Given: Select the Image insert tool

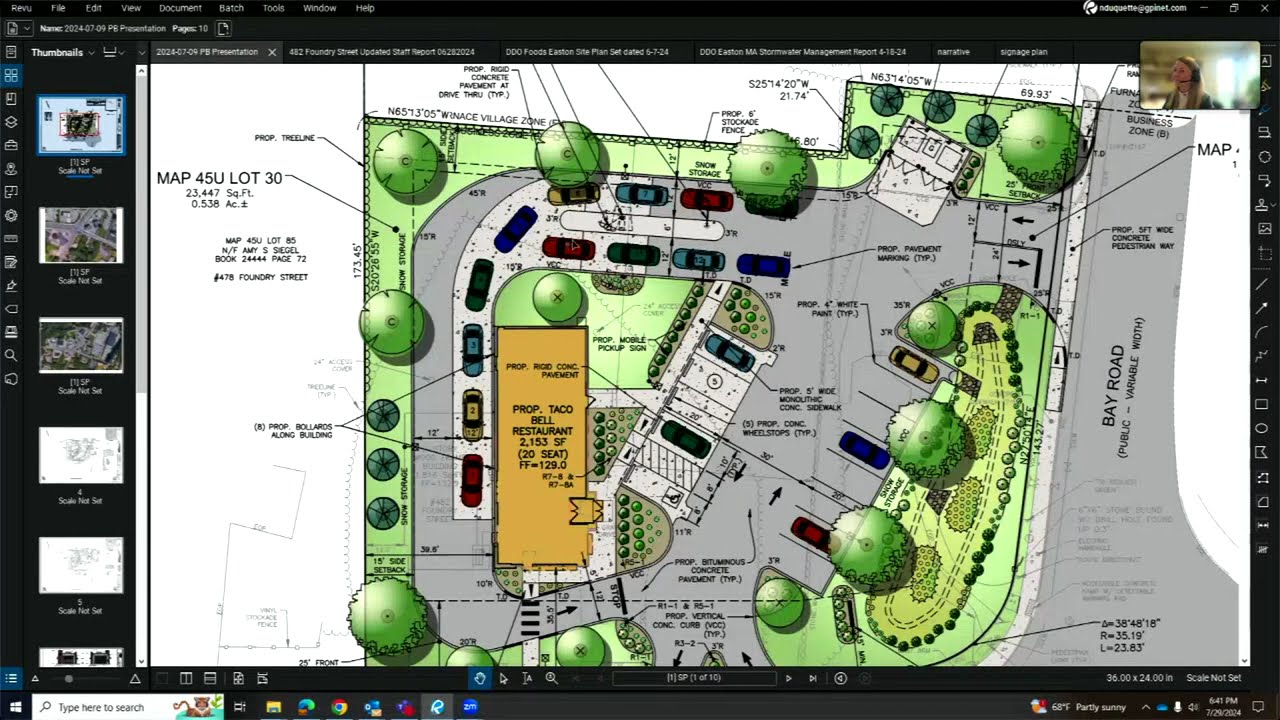Looking at the screenshot, I should pos(1265,229).
